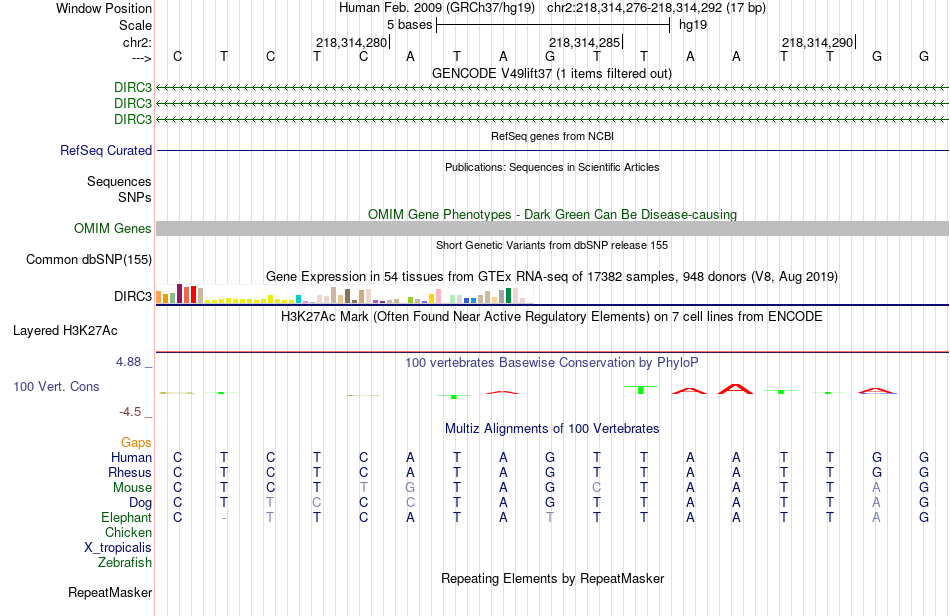Click the faded T in Dog alignment row
950x616 pixels.
click(x=270, y=503)
